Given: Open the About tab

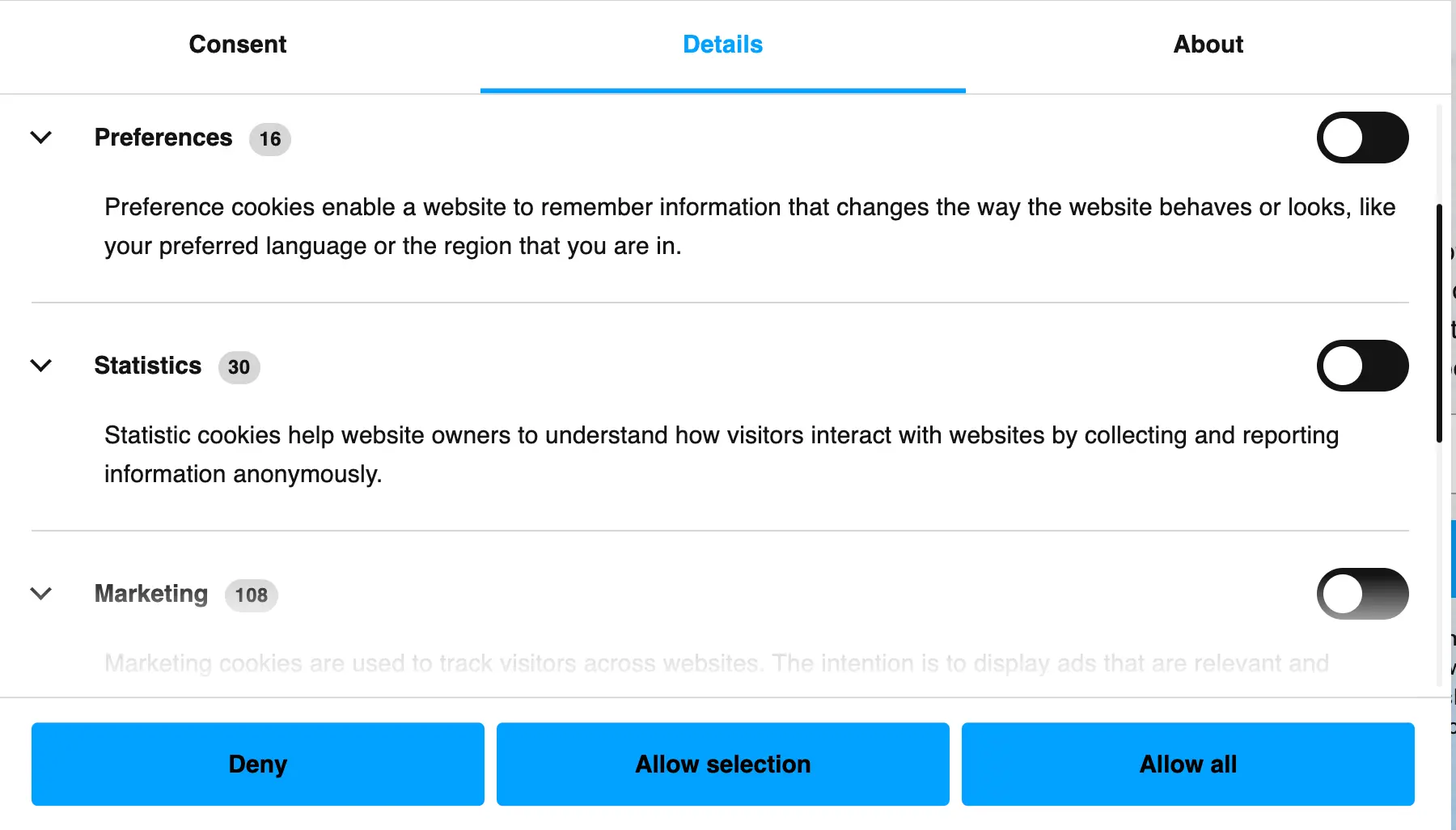Looking at the screenshot, I should (x=1208, y=44).
